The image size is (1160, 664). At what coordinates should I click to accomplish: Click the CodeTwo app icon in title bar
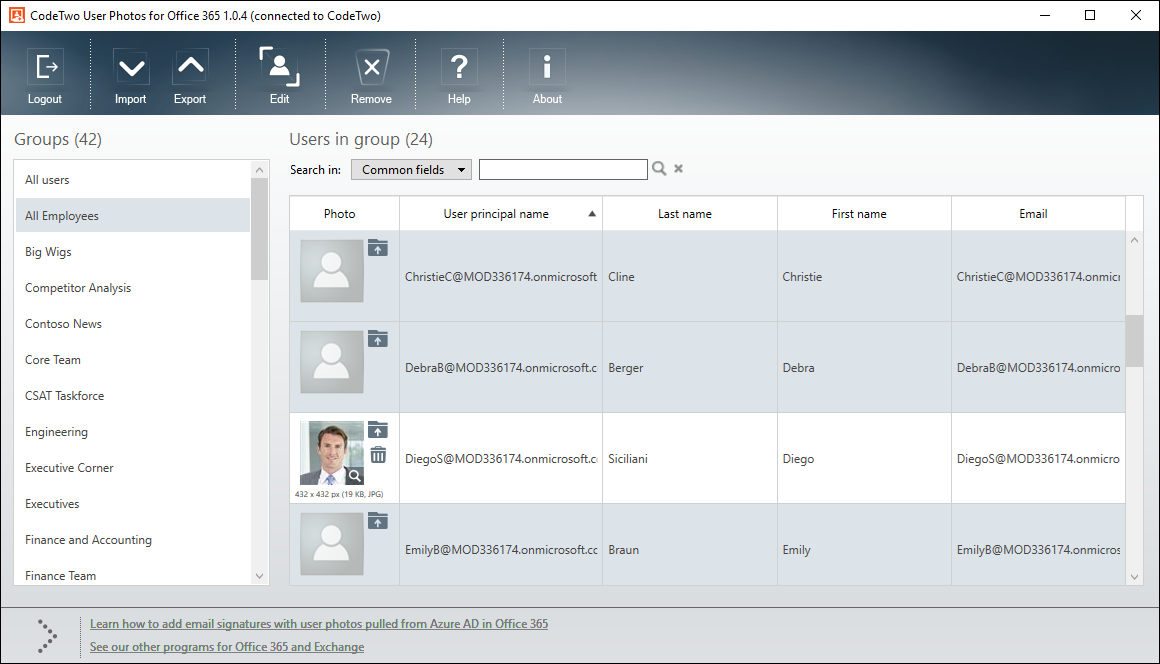(x=16, y=15)
